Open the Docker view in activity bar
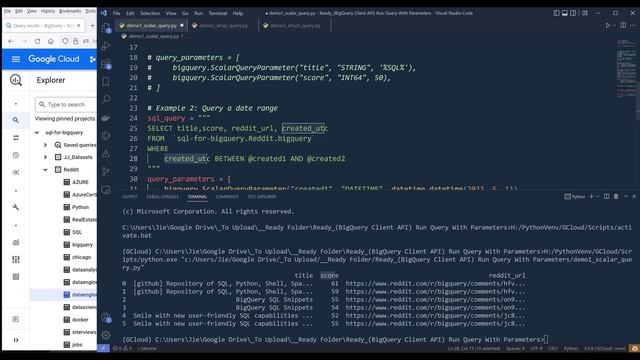The height and width of the screenshot is (360, 640). (x=106, y=118)
